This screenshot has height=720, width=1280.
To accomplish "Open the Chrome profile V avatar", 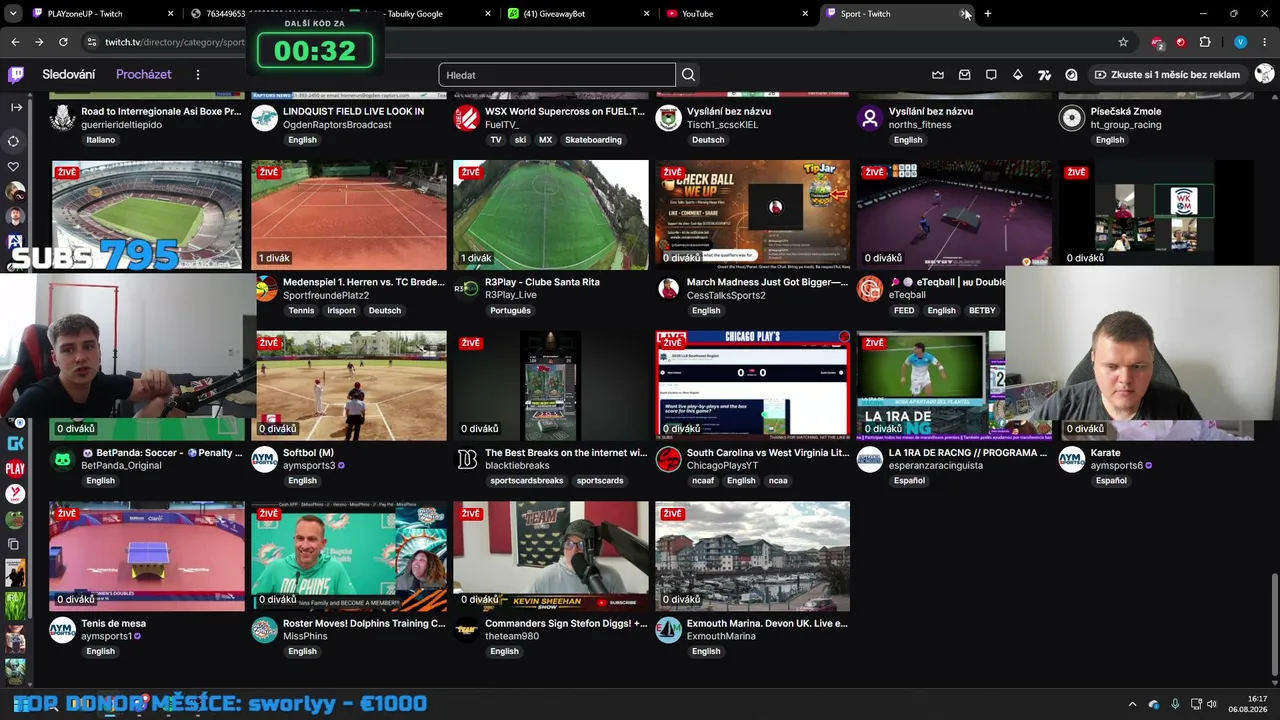I will pyautogui.click(x=1240, y=42).
